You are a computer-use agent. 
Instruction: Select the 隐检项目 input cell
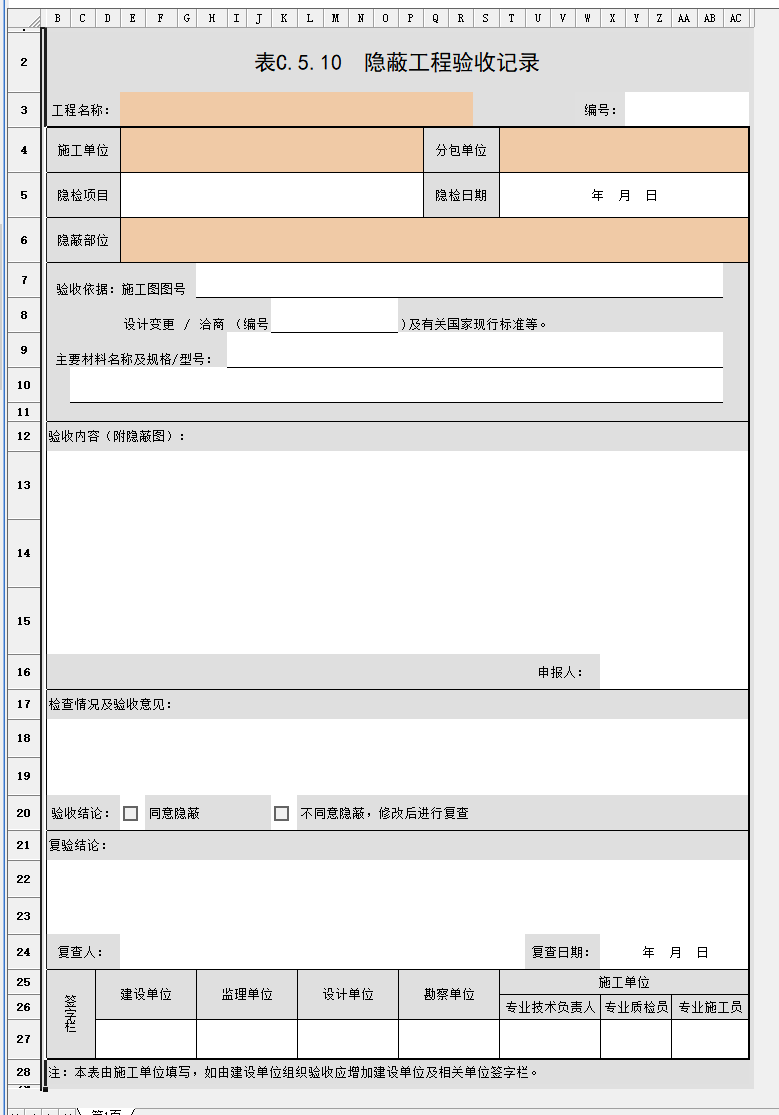(272, 195)
